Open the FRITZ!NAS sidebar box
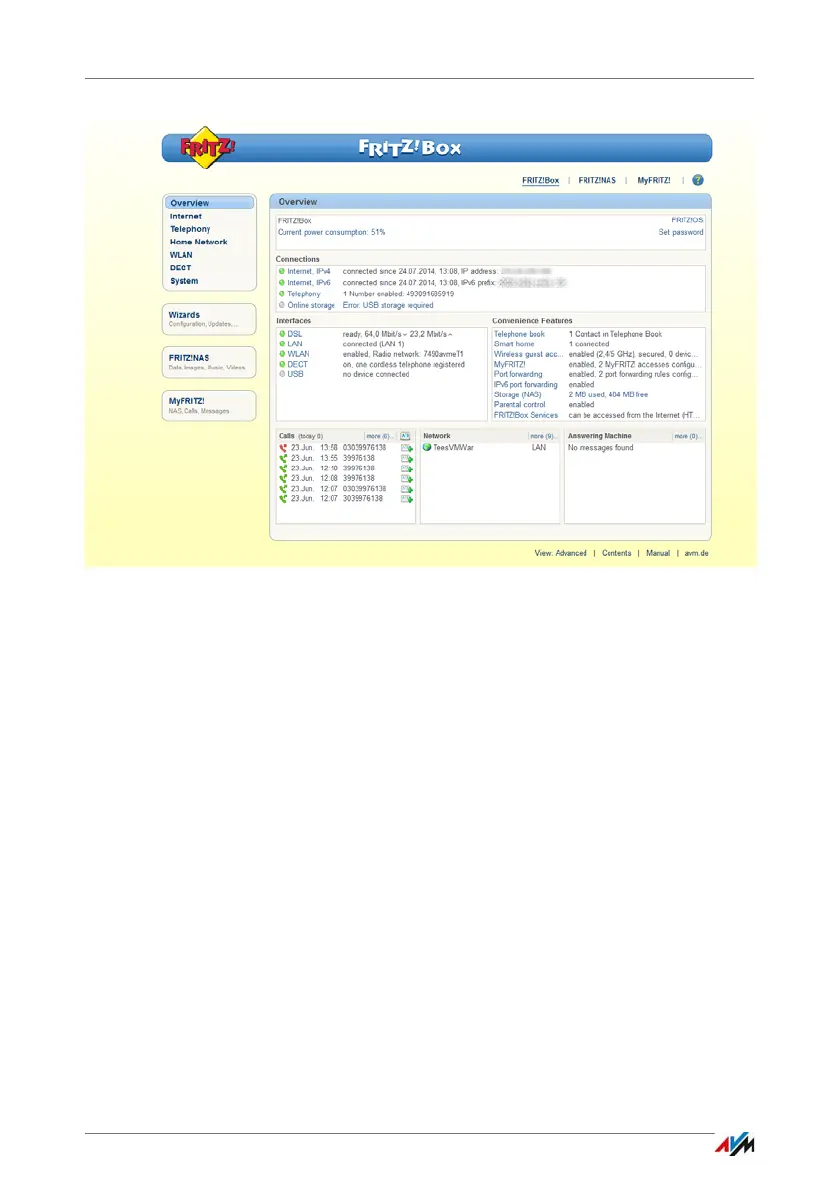Screen dimensions: 838x1192 point(209,363)
